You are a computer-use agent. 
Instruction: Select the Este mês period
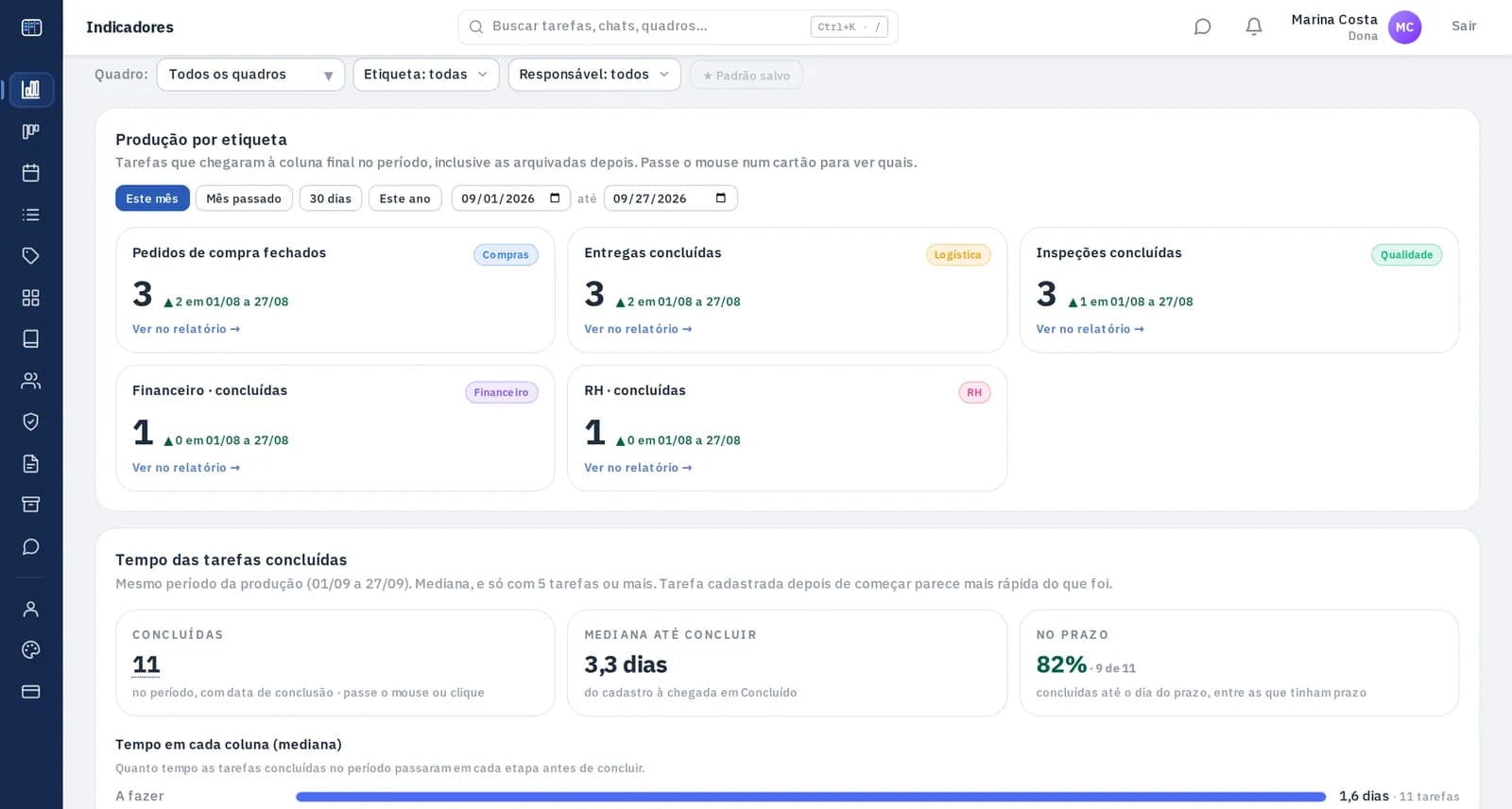tap(152, 198)
